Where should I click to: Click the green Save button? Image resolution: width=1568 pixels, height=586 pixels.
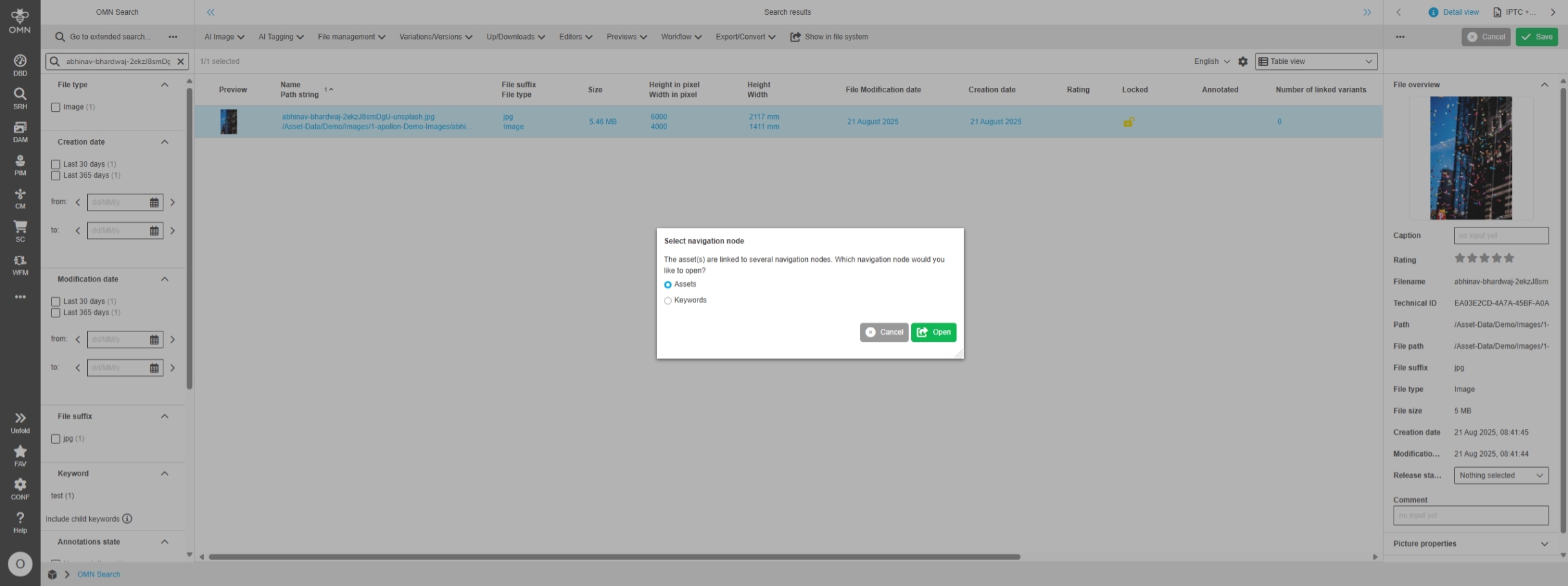point(1536,37)
